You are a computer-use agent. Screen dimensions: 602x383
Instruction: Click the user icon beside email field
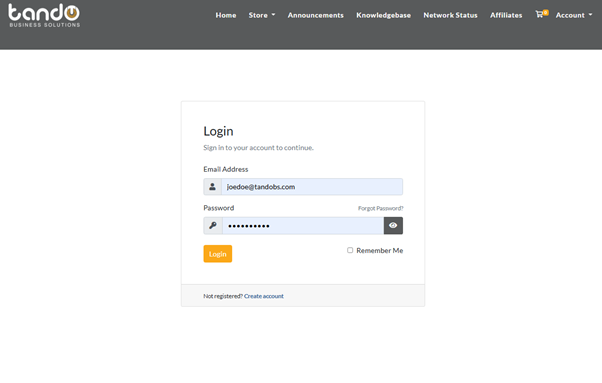click(x=212, y=187)
